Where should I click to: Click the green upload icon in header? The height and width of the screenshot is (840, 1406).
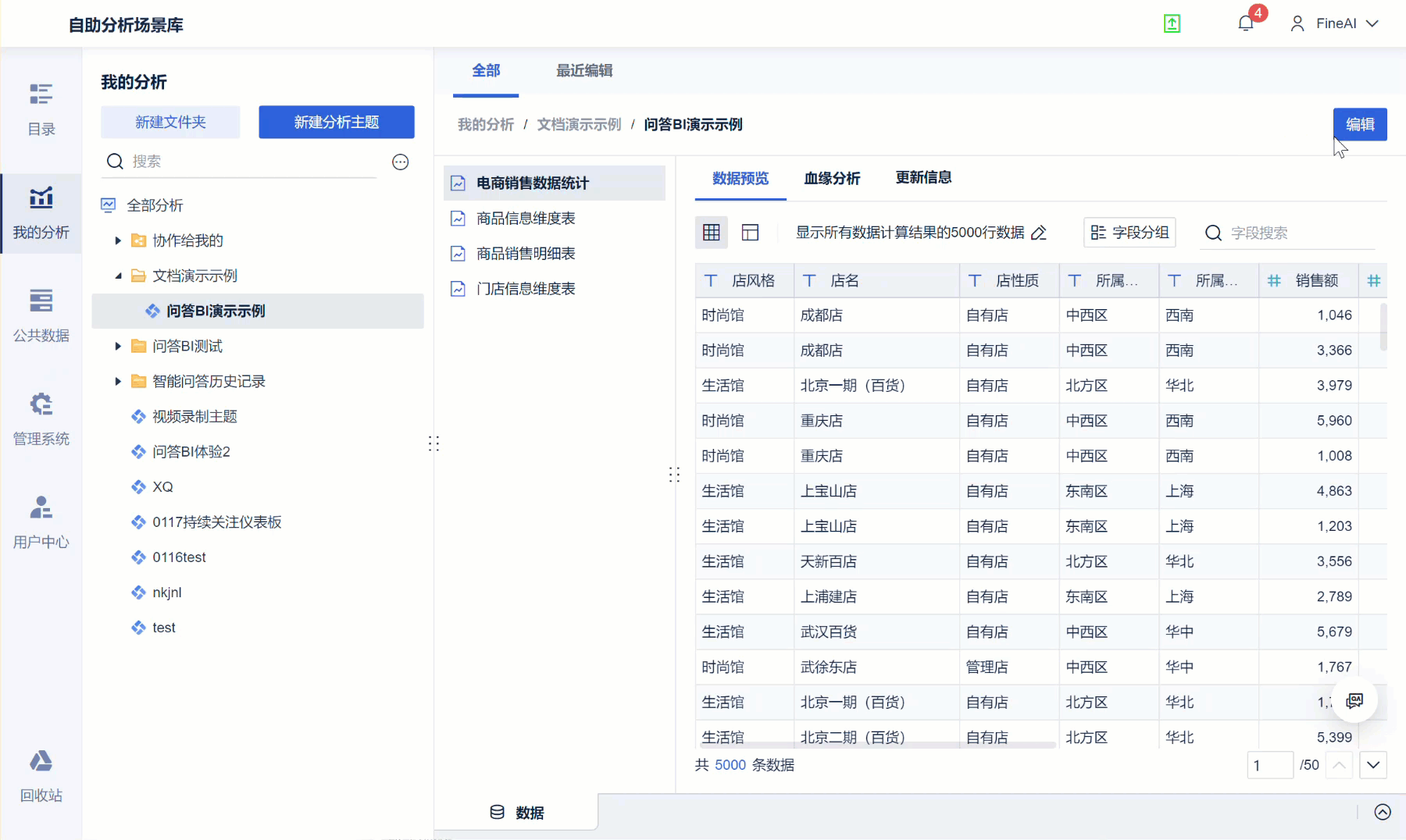click(x=1172, y=23)
